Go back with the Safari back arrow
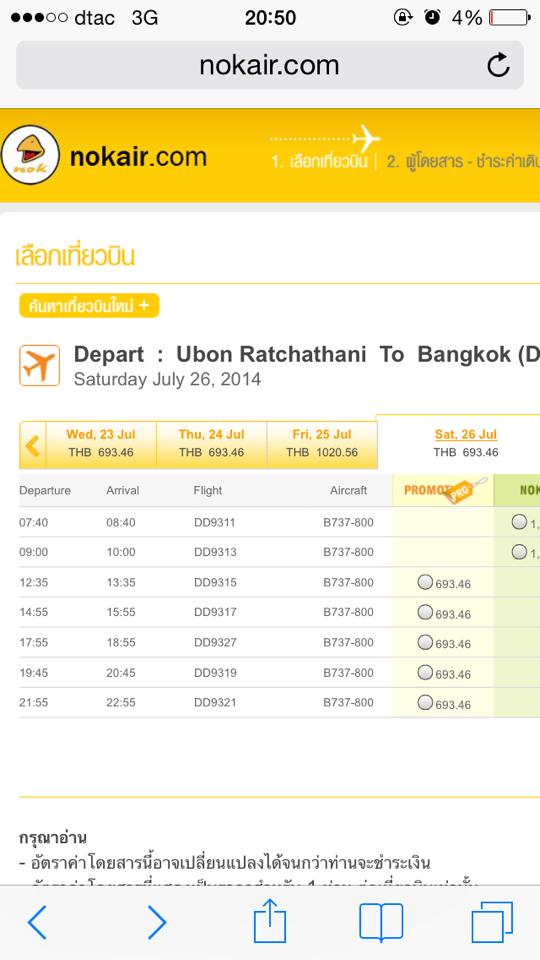Viewport: 540px width, 960px height. (x=37, y=922)
